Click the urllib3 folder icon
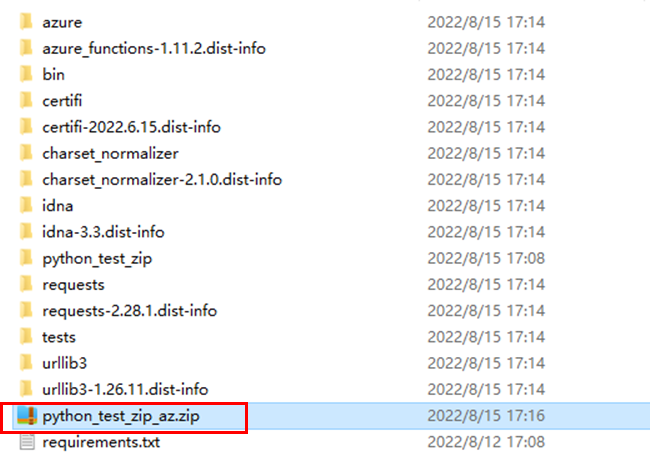 (x=26, y=362)
